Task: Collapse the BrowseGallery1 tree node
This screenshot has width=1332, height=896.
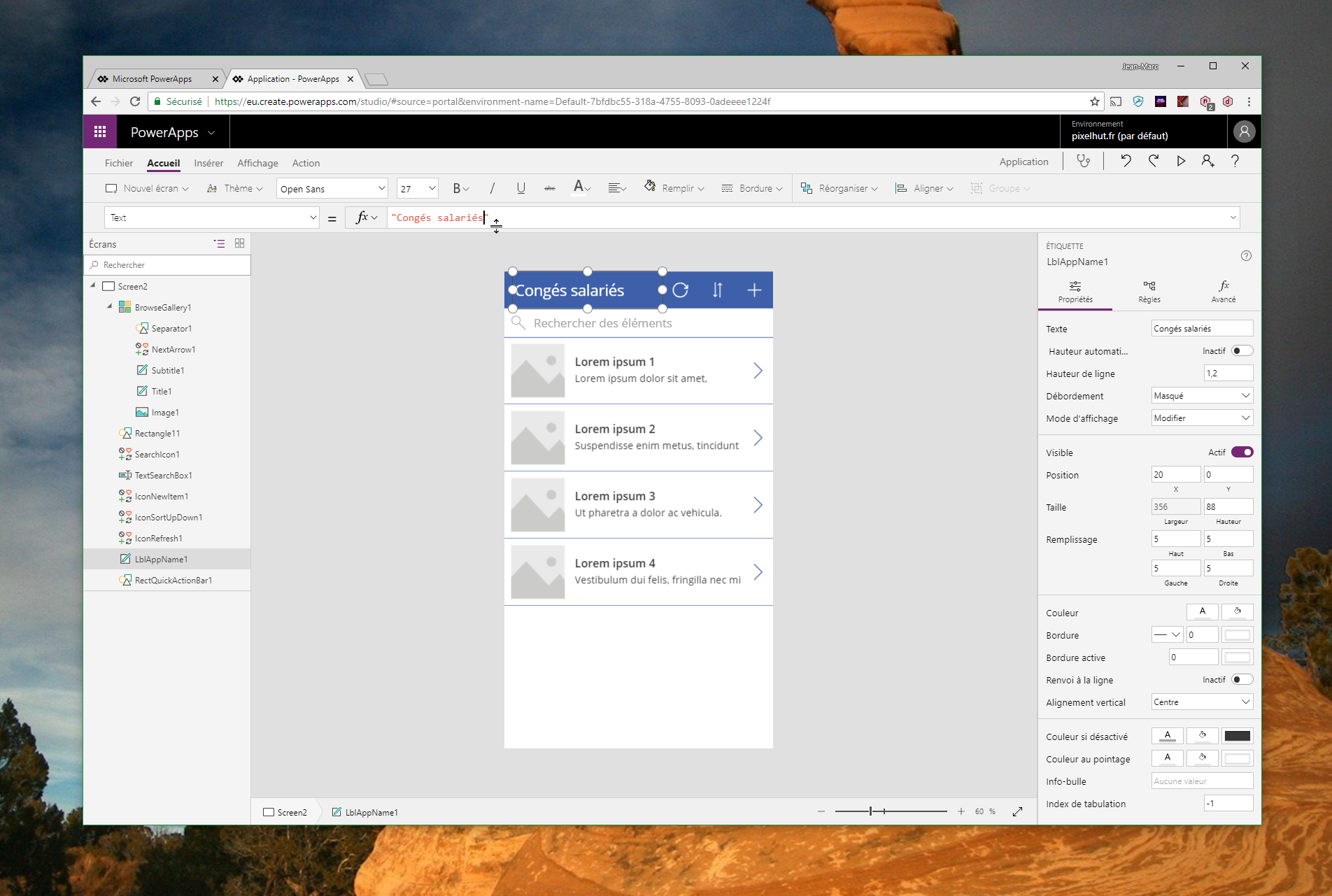Action: click(110, 306)
